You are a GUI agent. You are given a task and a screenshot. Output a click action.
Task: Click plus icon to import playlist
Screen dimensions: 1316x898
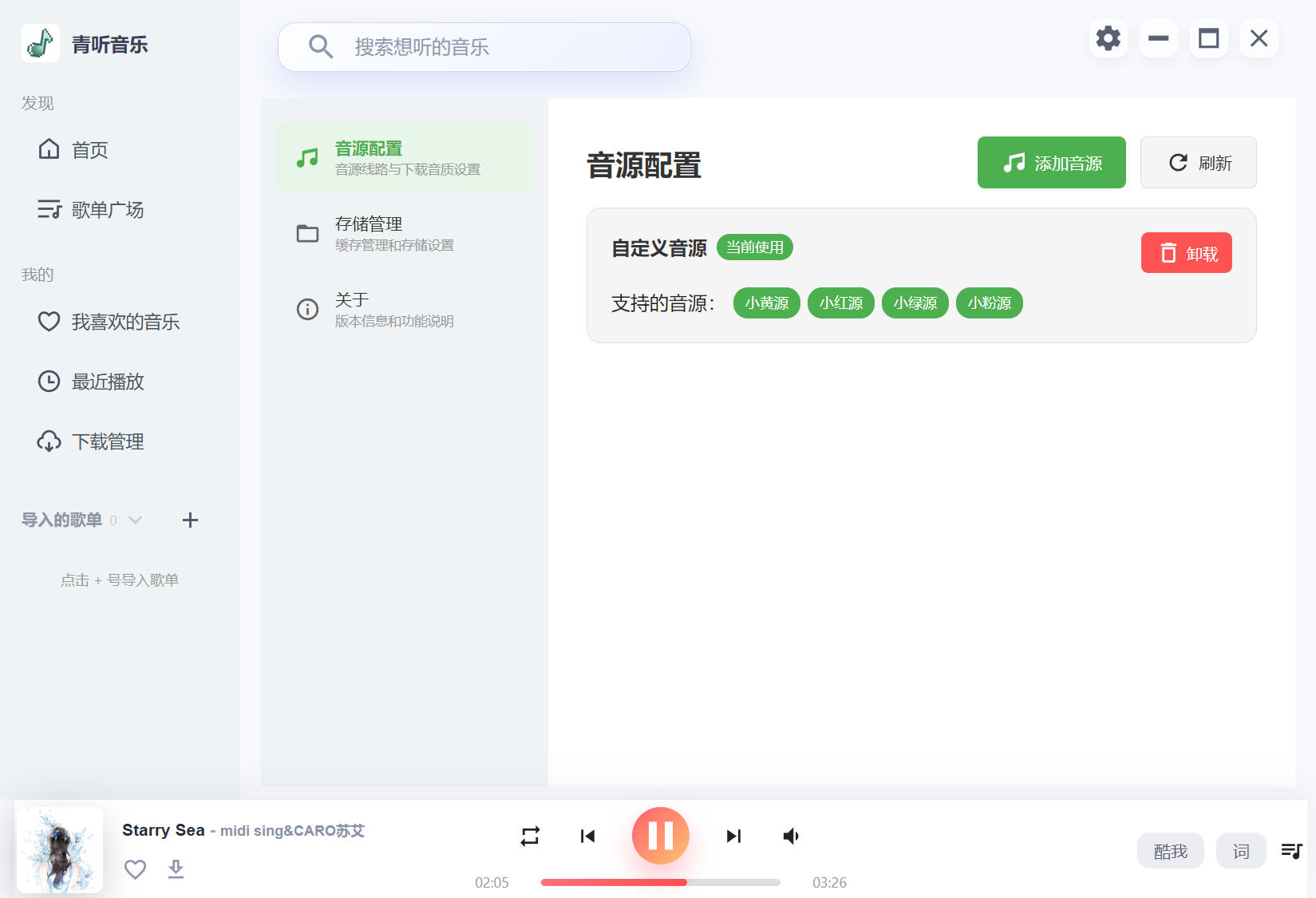[x=190, y=520]
